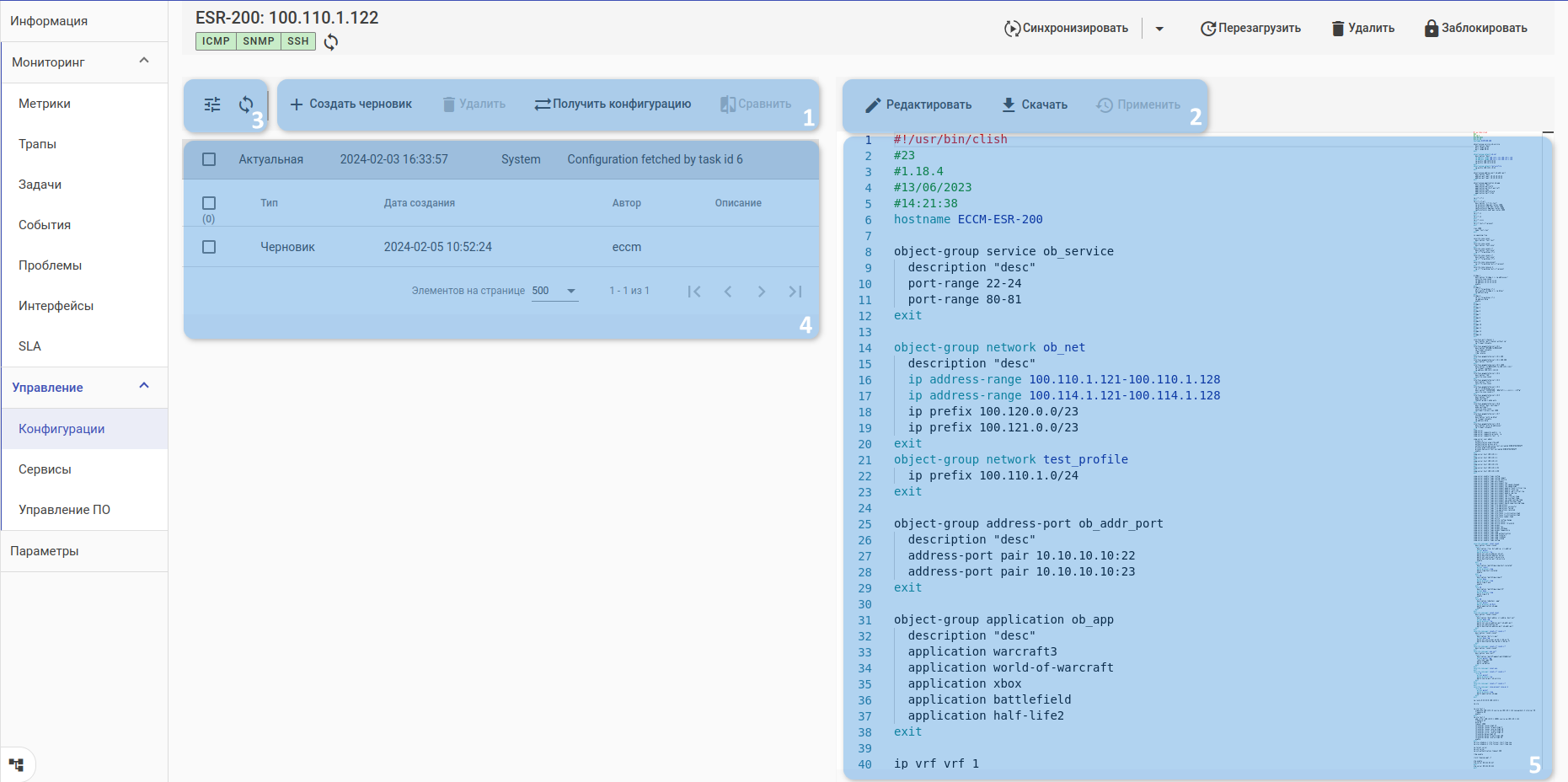The image size is (1568, 782).
Task: Click the Создать черновик button
Action: tap(351, 104)
